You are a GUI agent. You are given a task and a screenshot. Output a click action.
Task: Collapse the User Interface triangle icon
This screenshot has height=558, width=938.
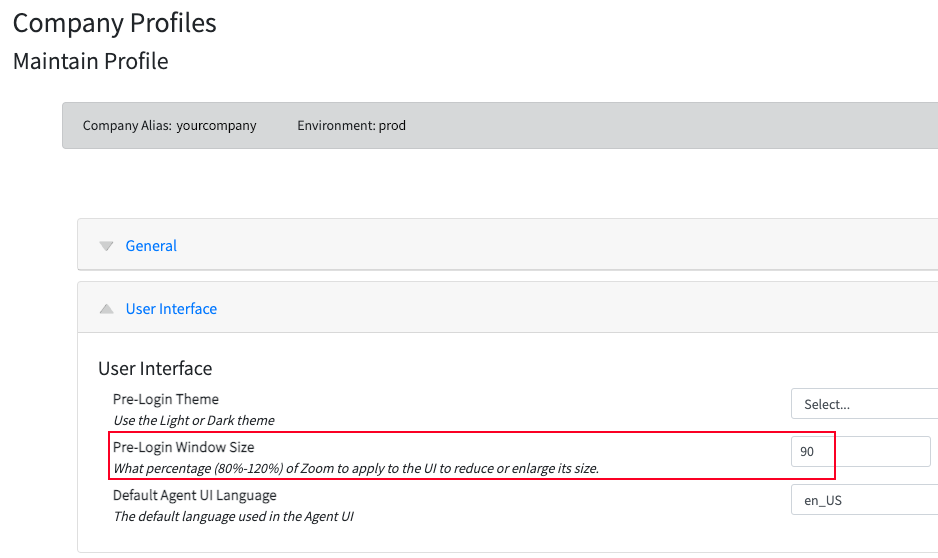[x=106, y=309]
